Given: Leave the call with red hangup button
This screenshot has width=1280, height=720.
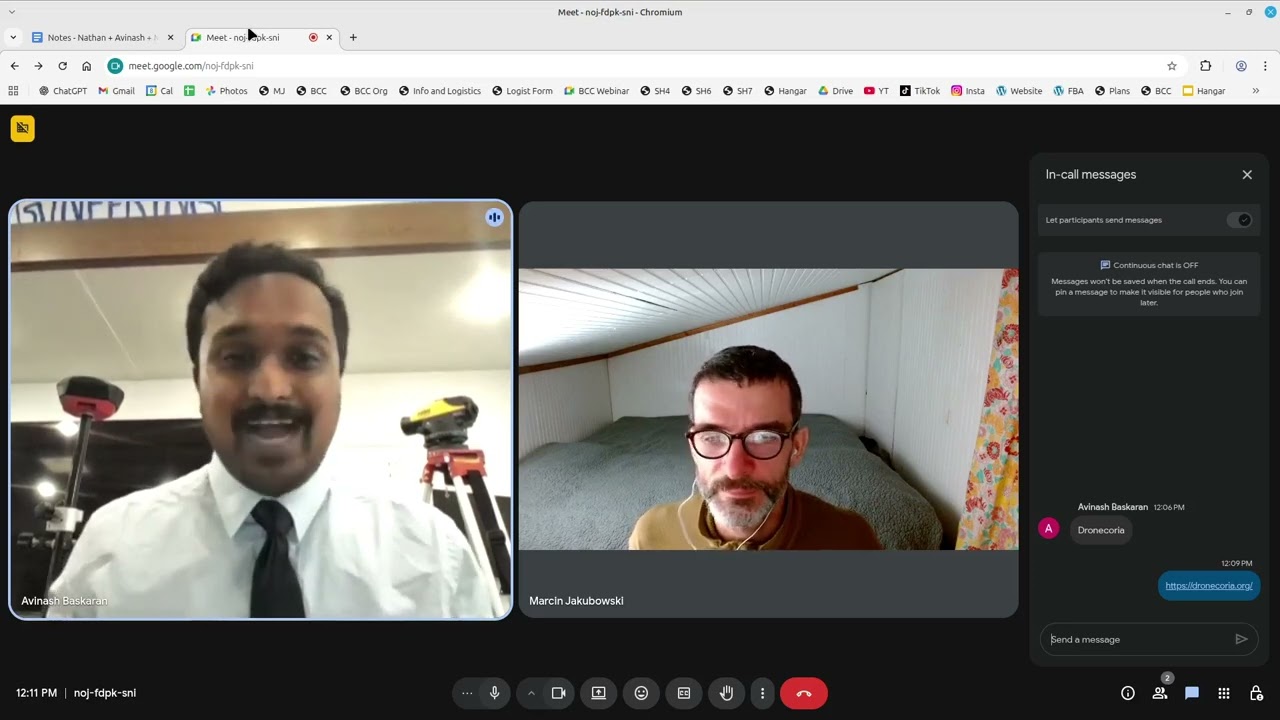Looking at the screenshot, I should 804,693.
